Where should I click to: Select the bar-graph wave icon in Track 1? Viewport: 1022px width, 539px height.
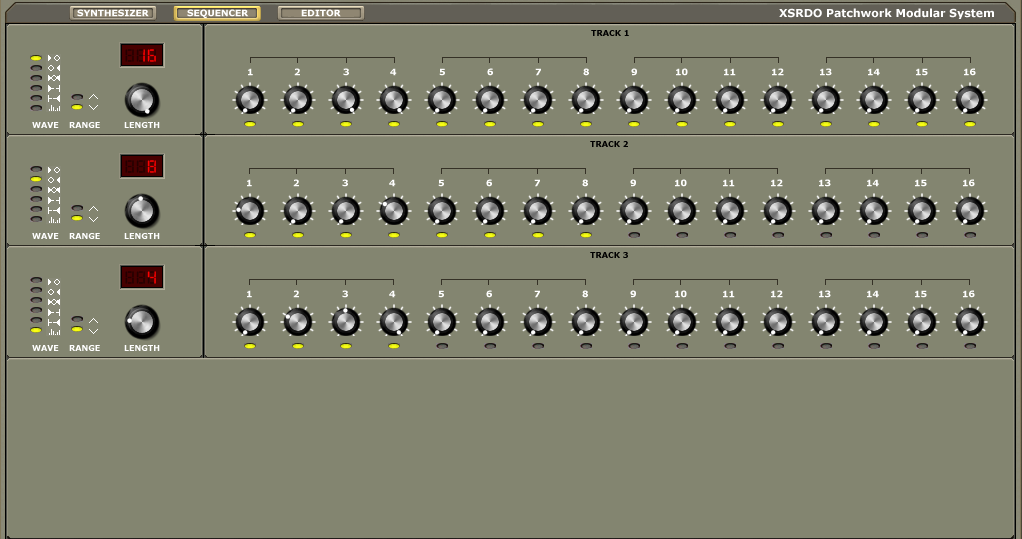click(x=54, y=108)
